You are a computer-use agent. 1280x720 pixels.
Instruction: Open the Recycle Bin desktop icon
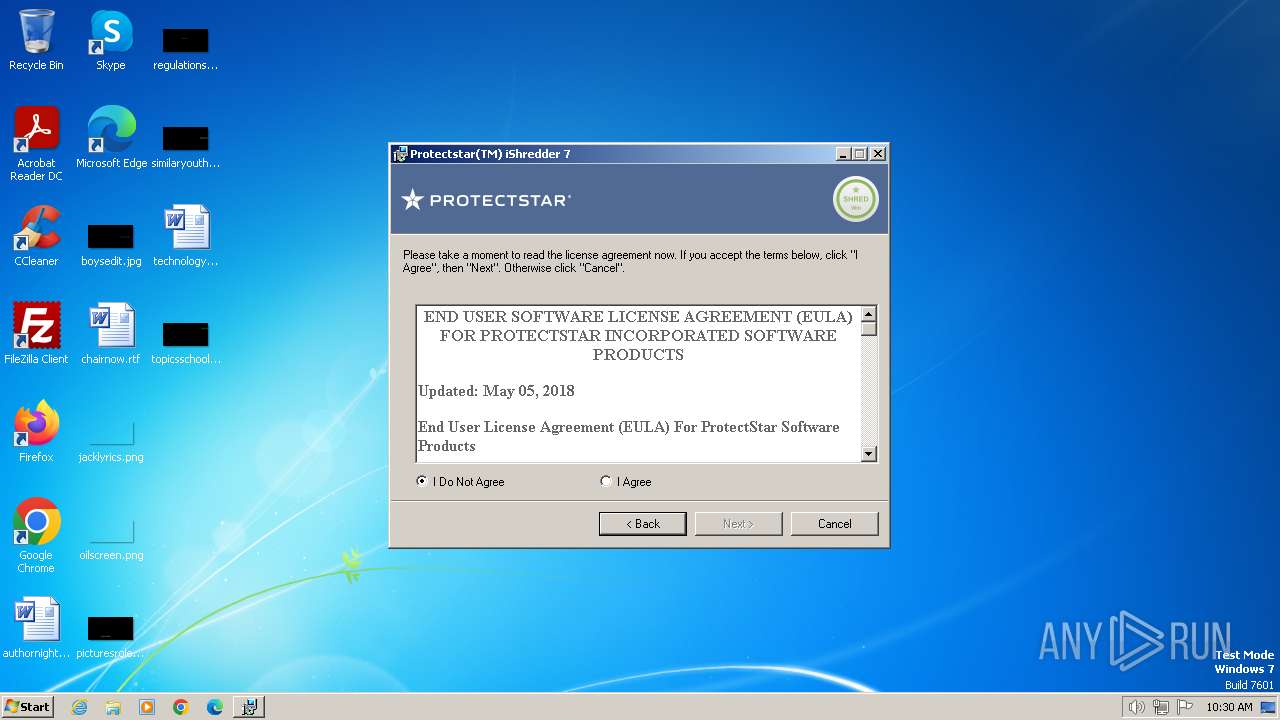click(x=36, y=40)
